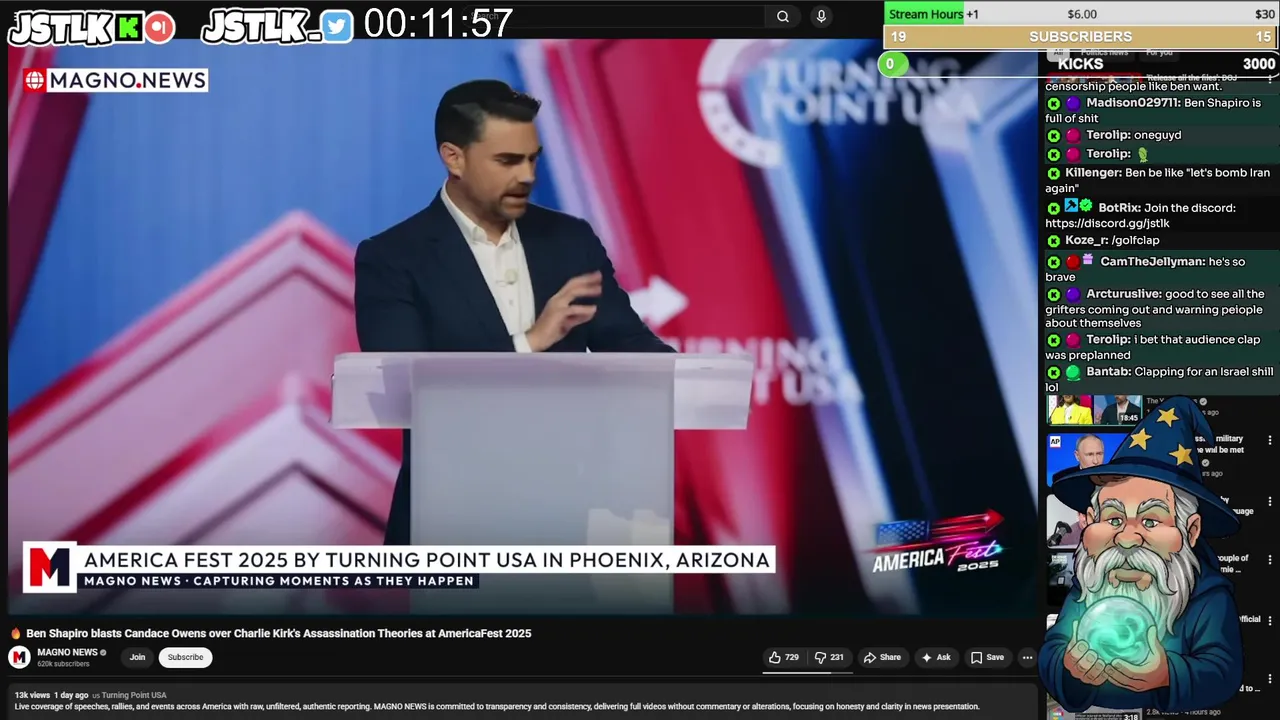Click Madison029711's chat username

tap(1133, 103)
